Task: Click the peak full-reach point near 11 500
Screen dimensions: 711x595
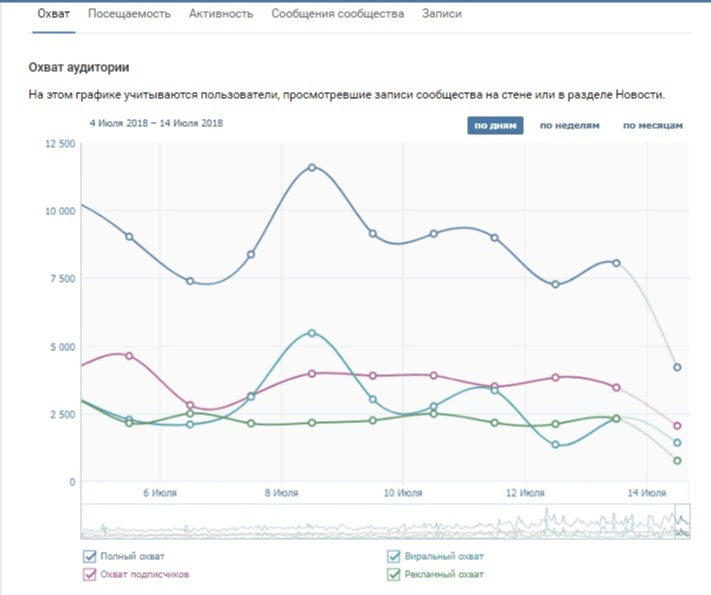Action: tap(312, 167)
